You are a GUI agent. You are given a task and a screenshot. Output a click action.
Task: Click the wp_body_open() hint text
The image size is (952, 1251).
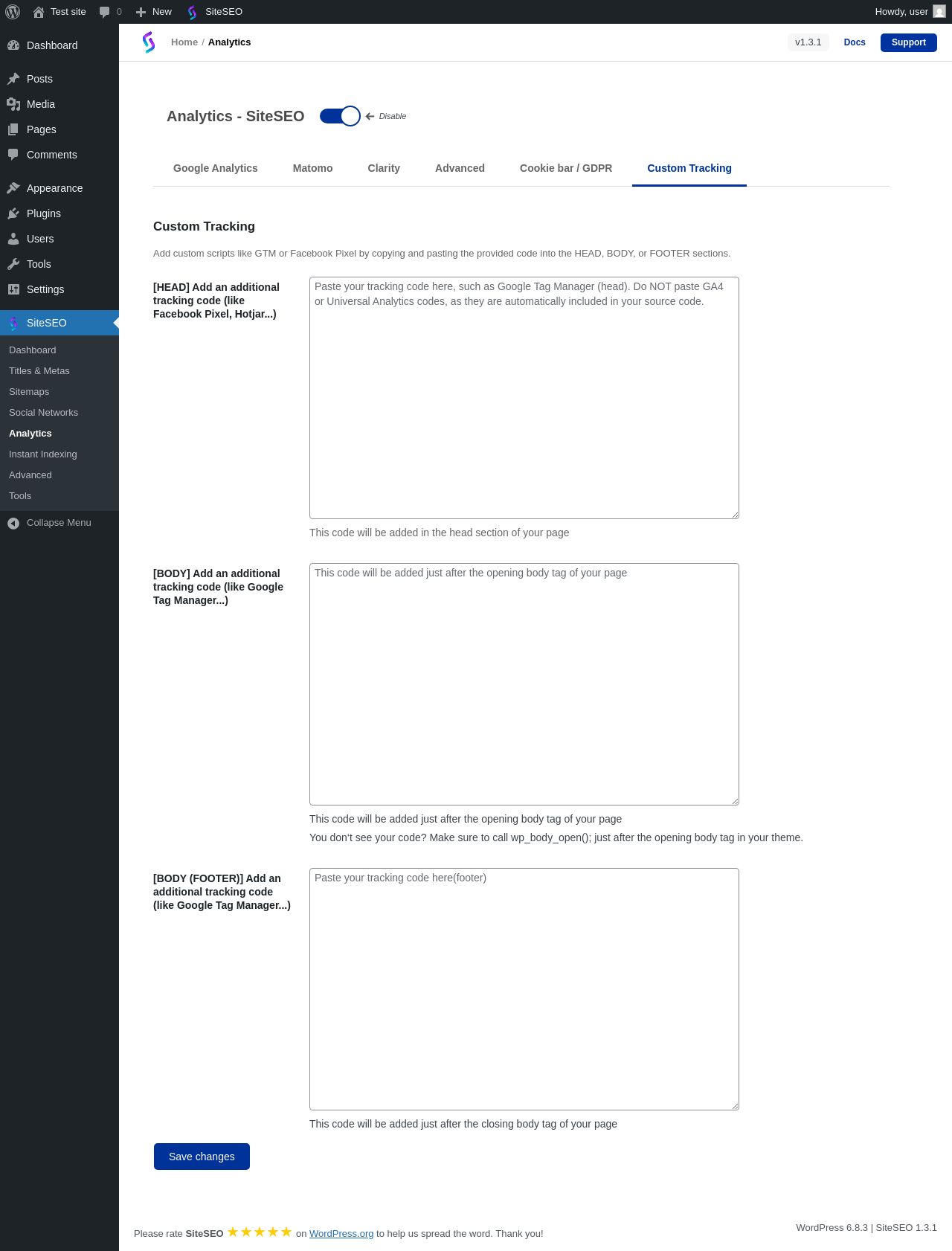tap(556, 837)
